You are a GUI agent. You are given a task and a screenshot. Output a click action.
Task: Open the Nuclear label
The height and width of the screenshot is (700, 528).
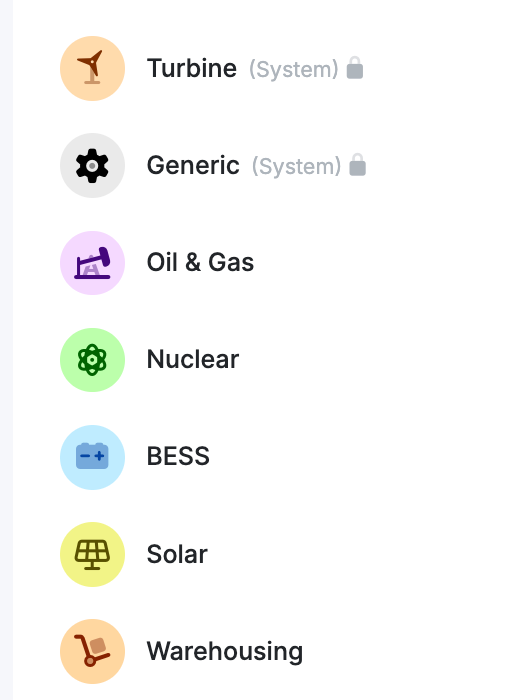pyautogui.click(x=193, y=359)
